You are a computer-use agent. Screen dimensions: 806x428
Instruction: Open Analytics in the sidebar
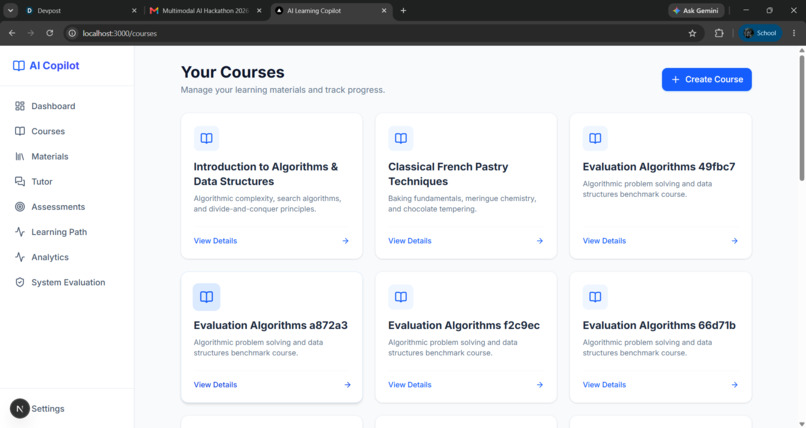tap(67, 257)
